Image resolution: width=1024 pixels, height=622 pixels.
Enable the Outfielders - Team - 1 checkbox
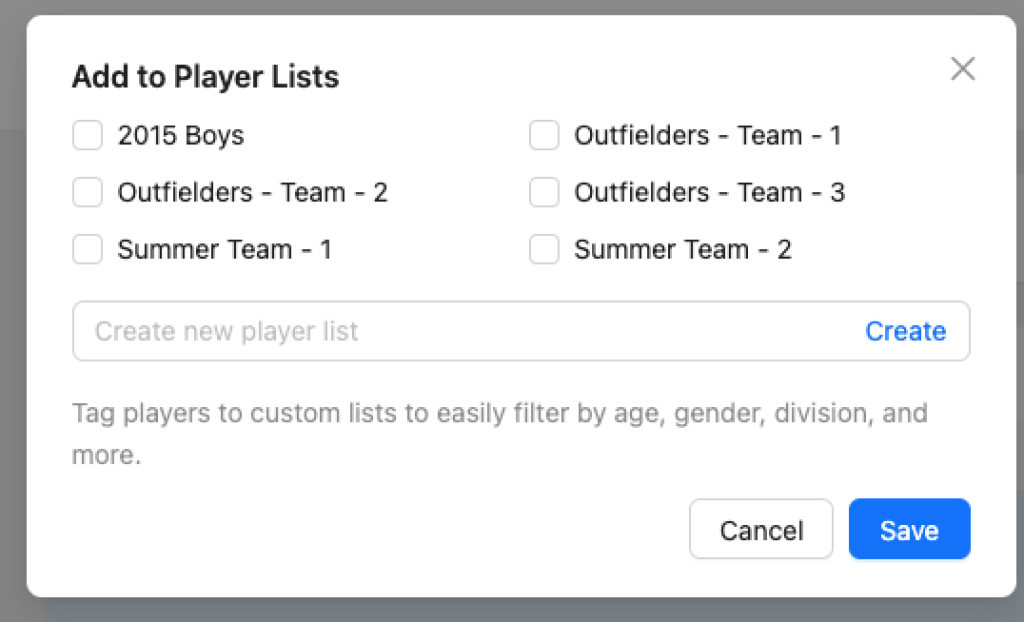(x=544, y=135)
